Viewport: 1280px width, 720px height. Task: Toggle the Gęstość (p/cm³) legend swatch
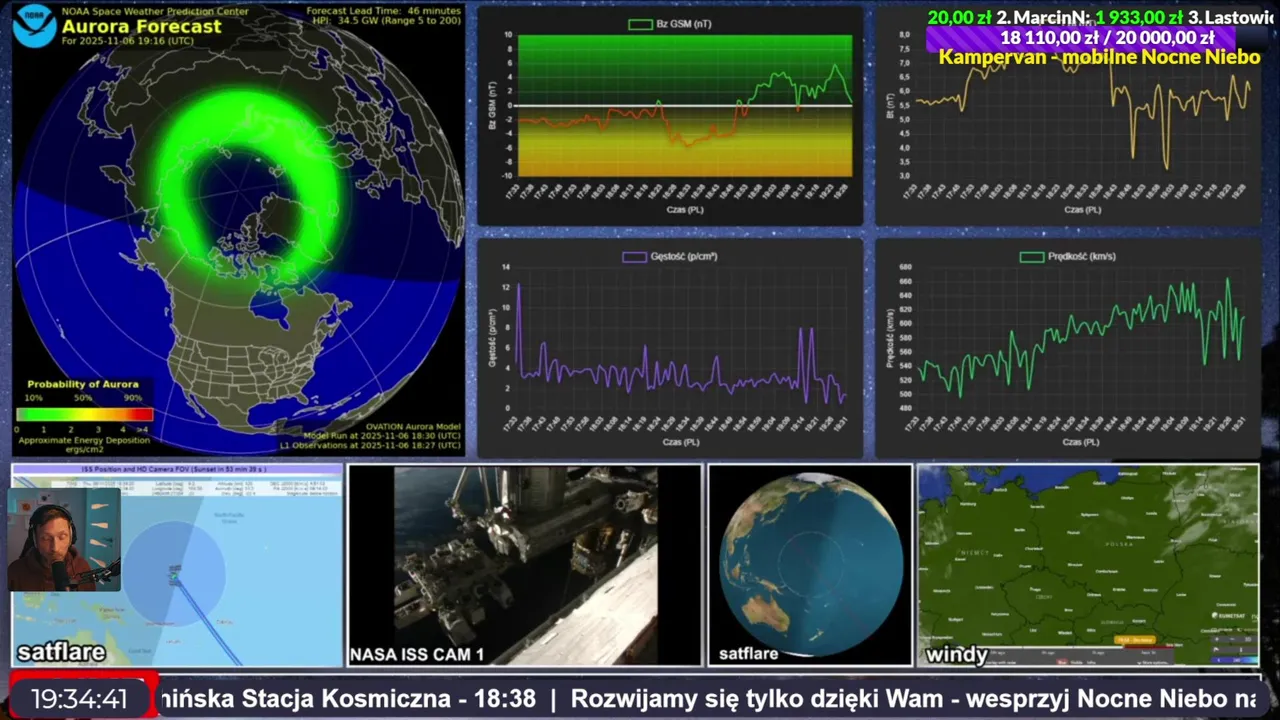click(x=634, y=257)
